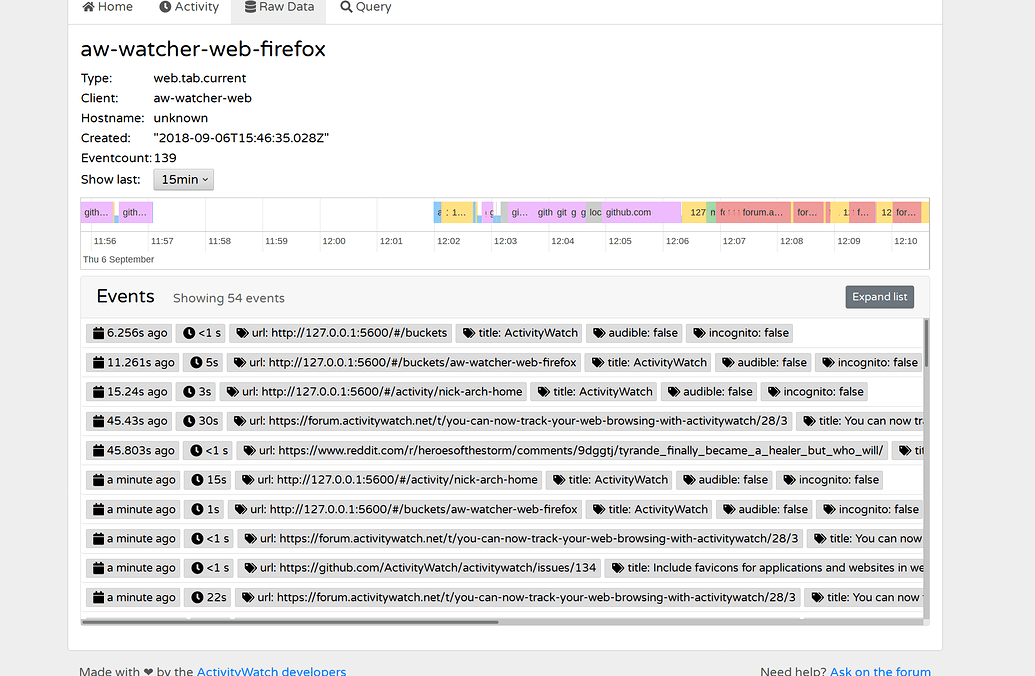The height and width of the screenshot is (676, 1035).
Task: Click the 45.43s ago timestamp badge
Action: (x=130, y=421)
